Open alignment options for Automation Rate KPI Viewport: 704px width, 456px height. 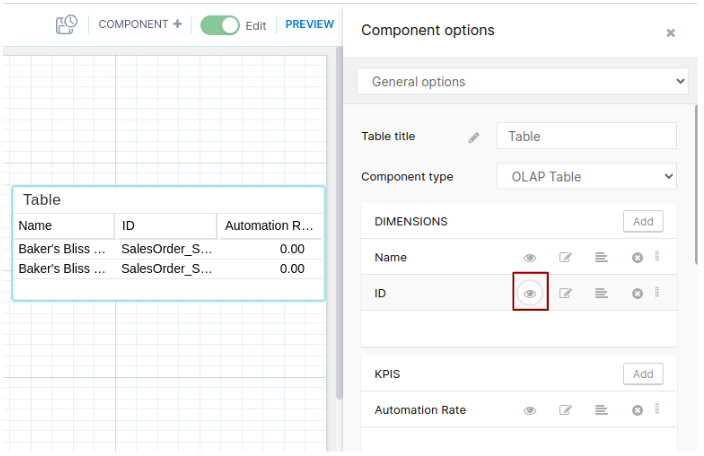[x=601, y=410]
